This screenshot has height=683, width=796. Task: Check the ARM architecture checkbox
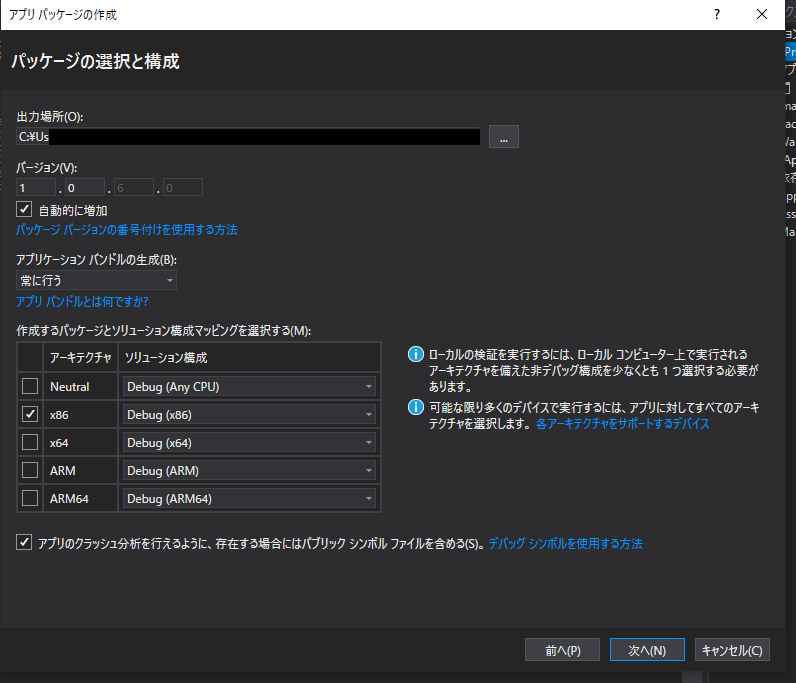click(x=30, y=470)
